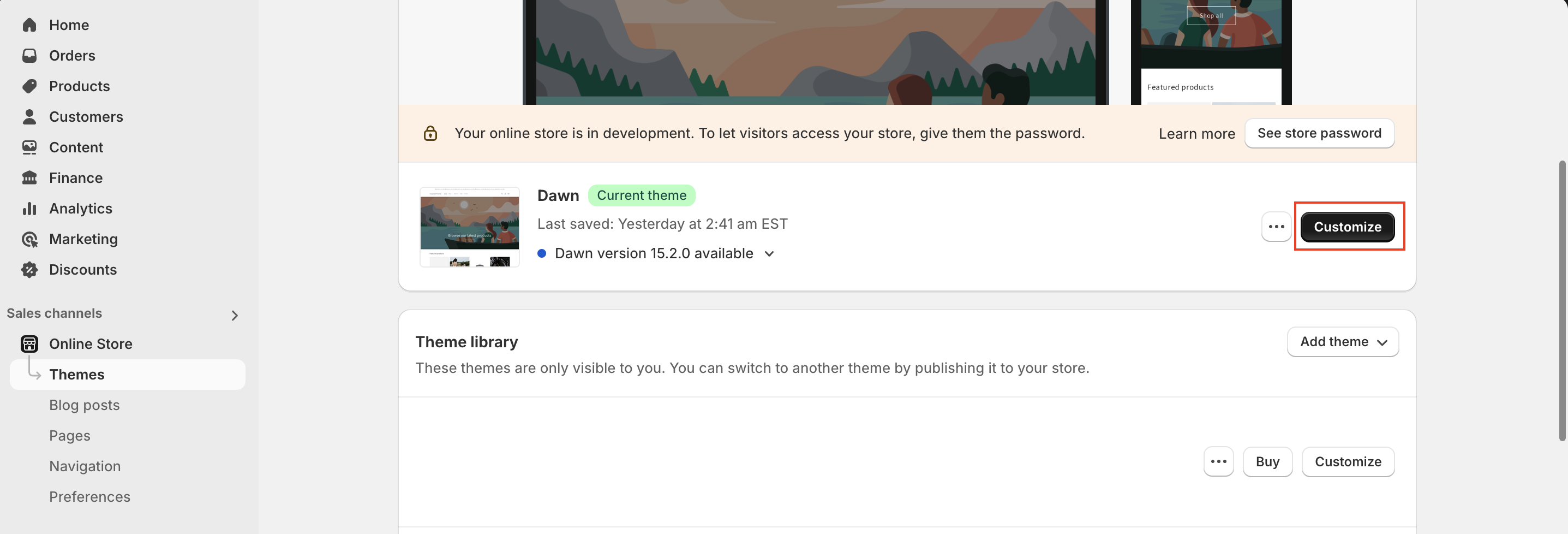Click the Discounts percent badge icon

pyautogui.click(x=29, y=269)
